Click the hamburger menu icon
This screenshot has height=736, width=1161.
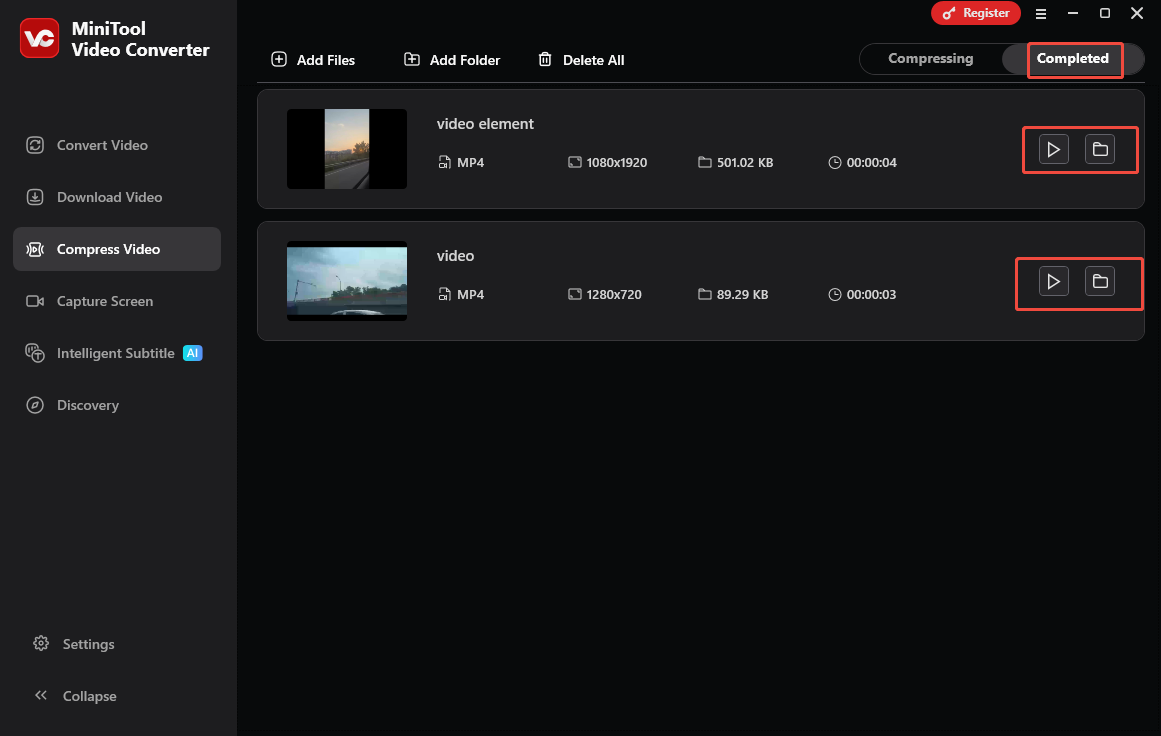tap(1041, 13)
